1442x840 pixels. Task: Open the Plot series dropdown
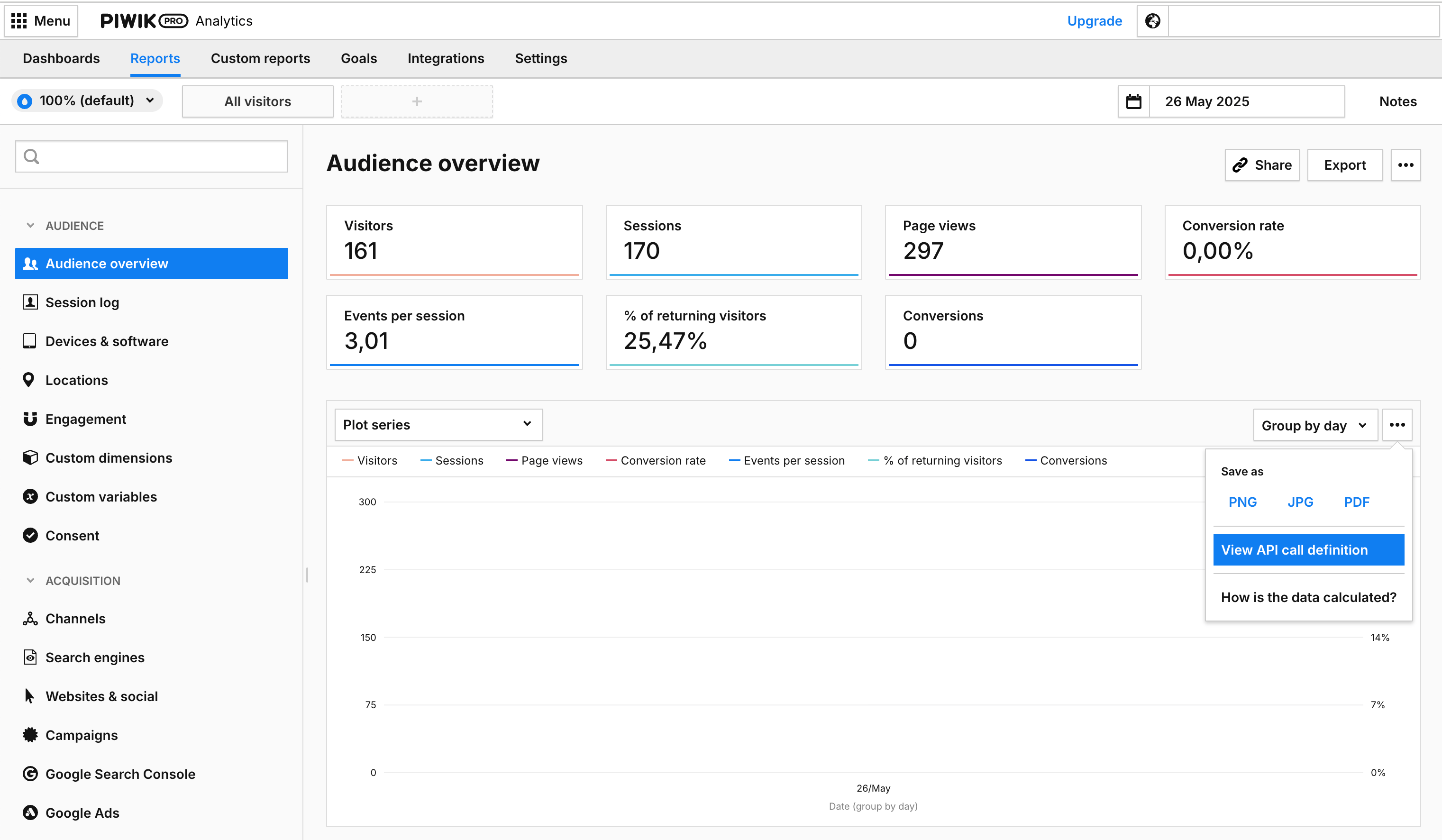tap(438, 425)
